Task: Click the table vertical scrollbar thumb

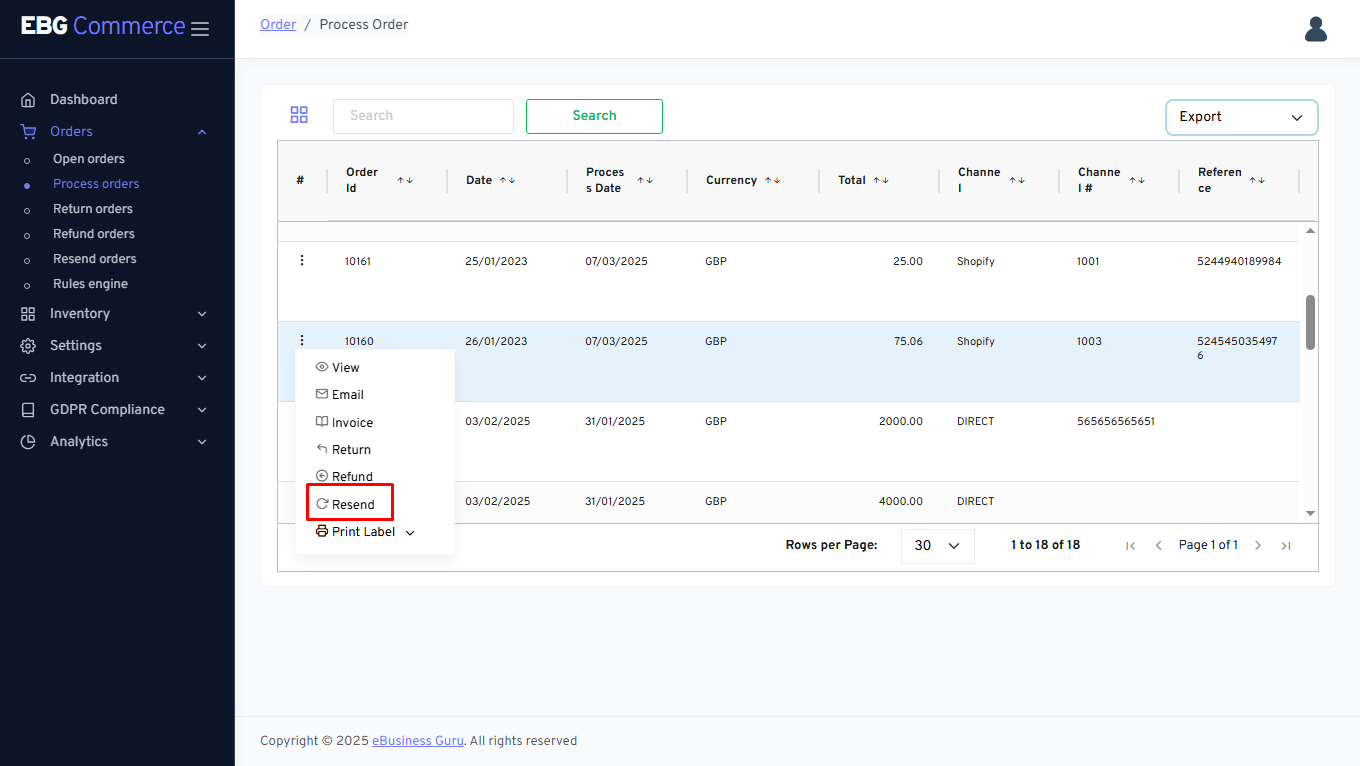Action: [1310, 322]
